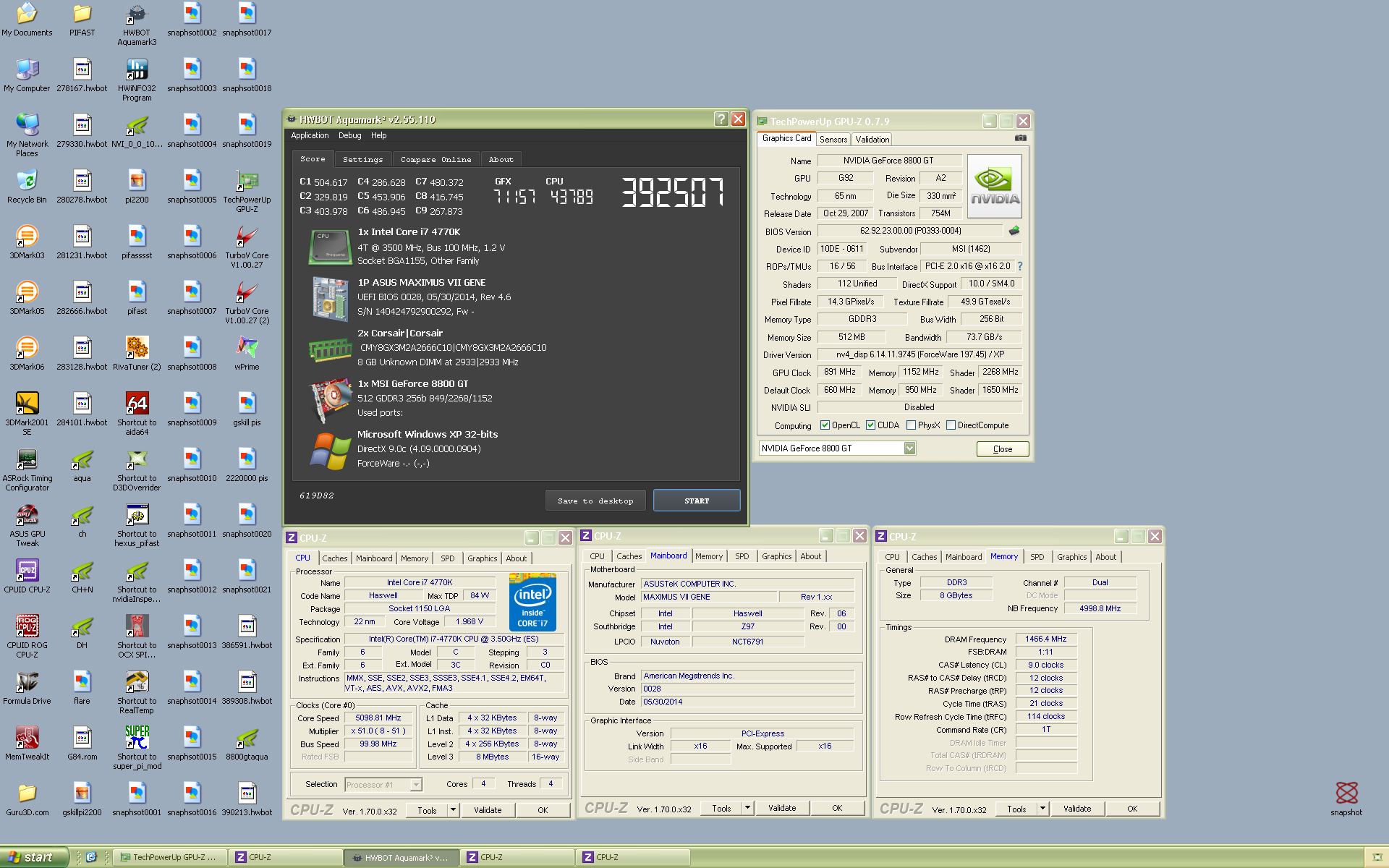Open the Recycle Bin
Screen dimensions: 1389x868
(27, 187)
